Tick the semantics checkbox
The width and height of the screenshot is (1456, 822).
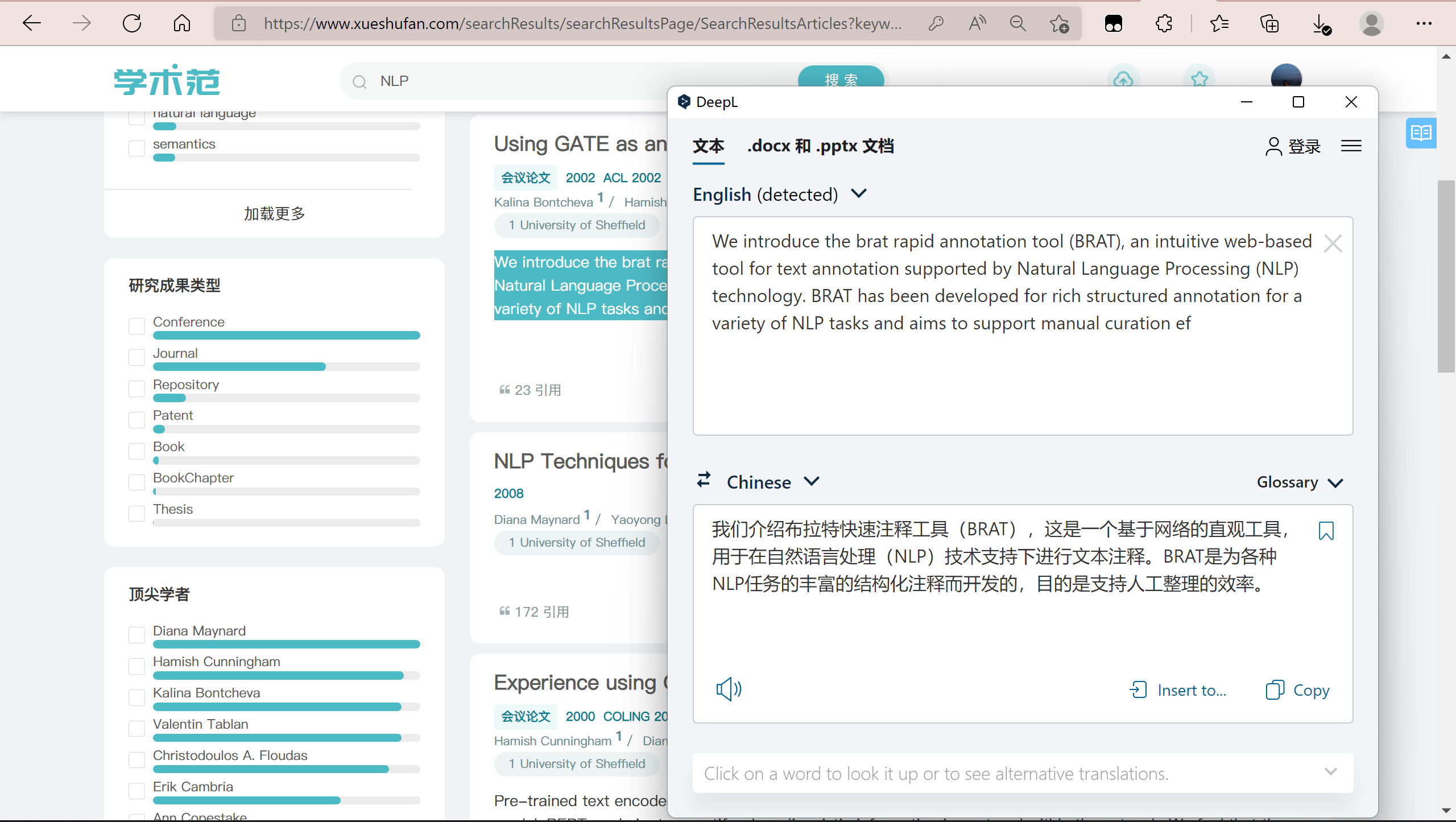136,148
